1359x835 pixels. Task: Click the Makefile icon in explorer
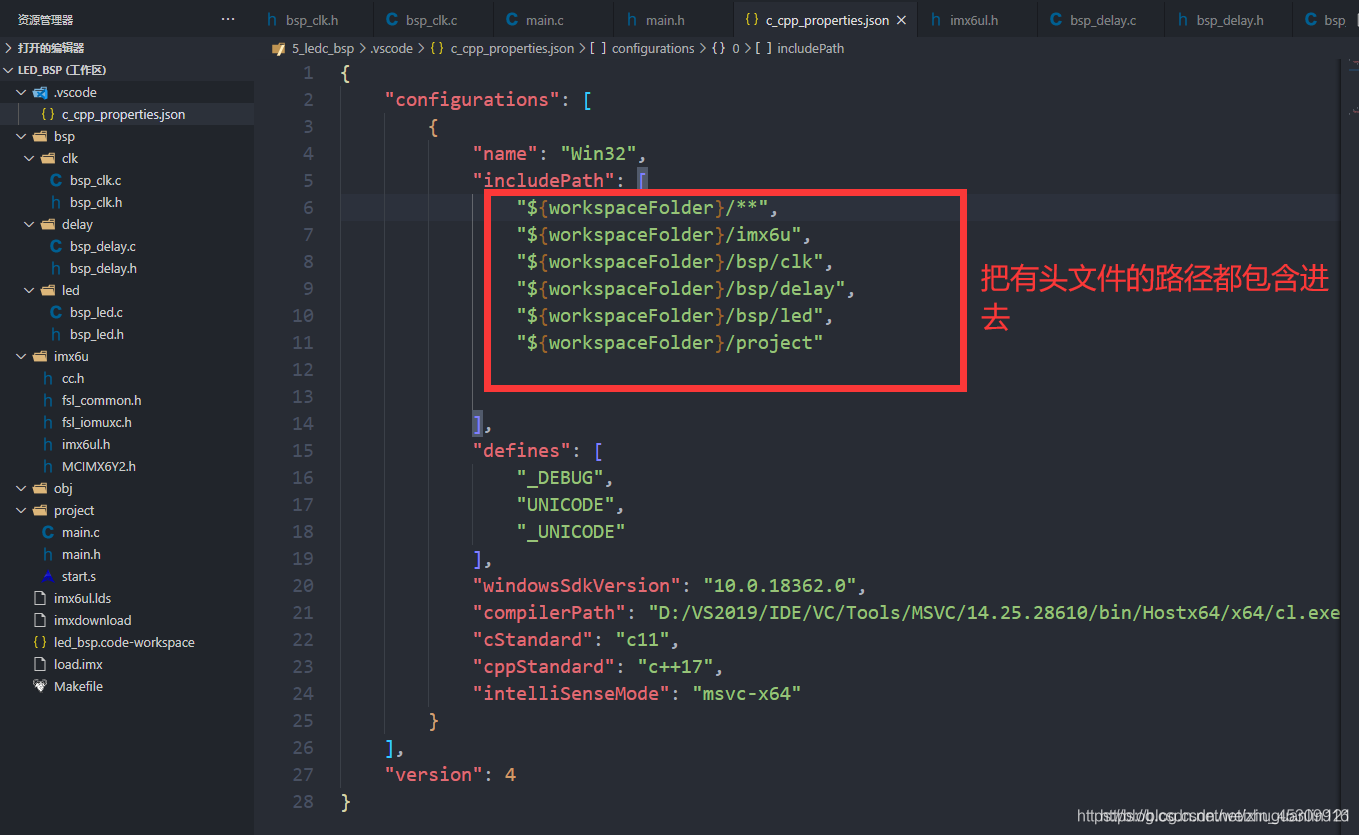coord(40,686)
